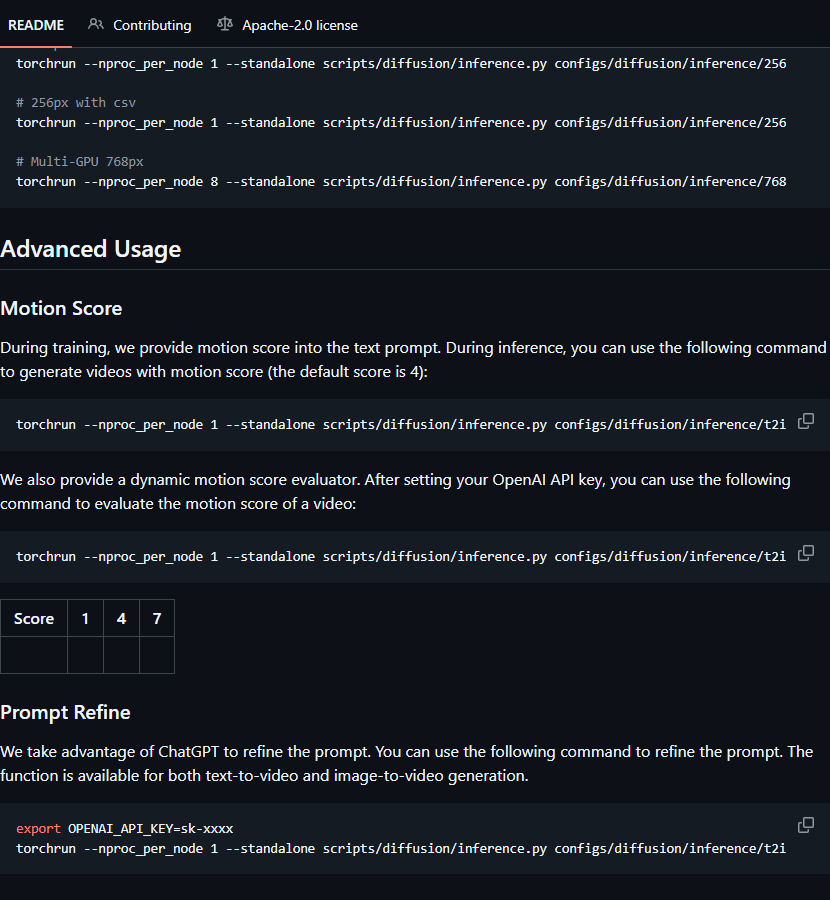Click the Prompt Refine heading
This screenshot has width=830, height=900.
(65, 712)
